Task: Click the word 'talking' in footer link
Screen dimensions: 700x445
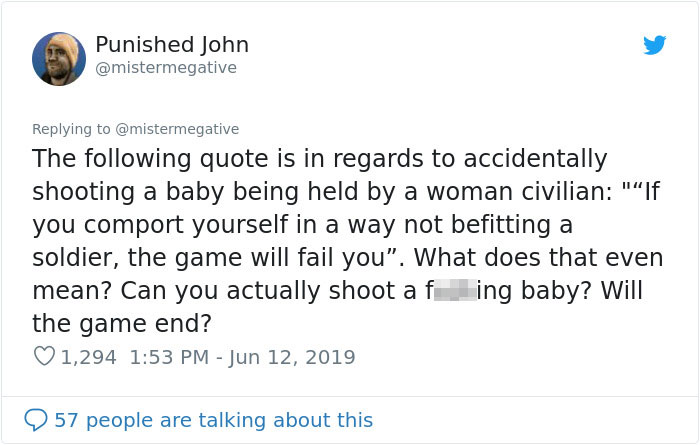Action: pyautogui.click(x=233, y=420)
